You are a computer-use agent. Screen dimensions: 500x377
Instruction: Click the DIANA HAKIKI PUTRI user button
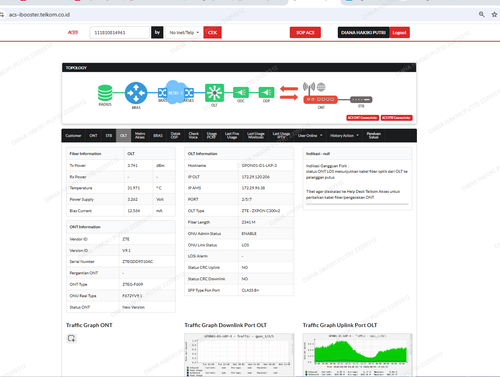tap(363, 33)
